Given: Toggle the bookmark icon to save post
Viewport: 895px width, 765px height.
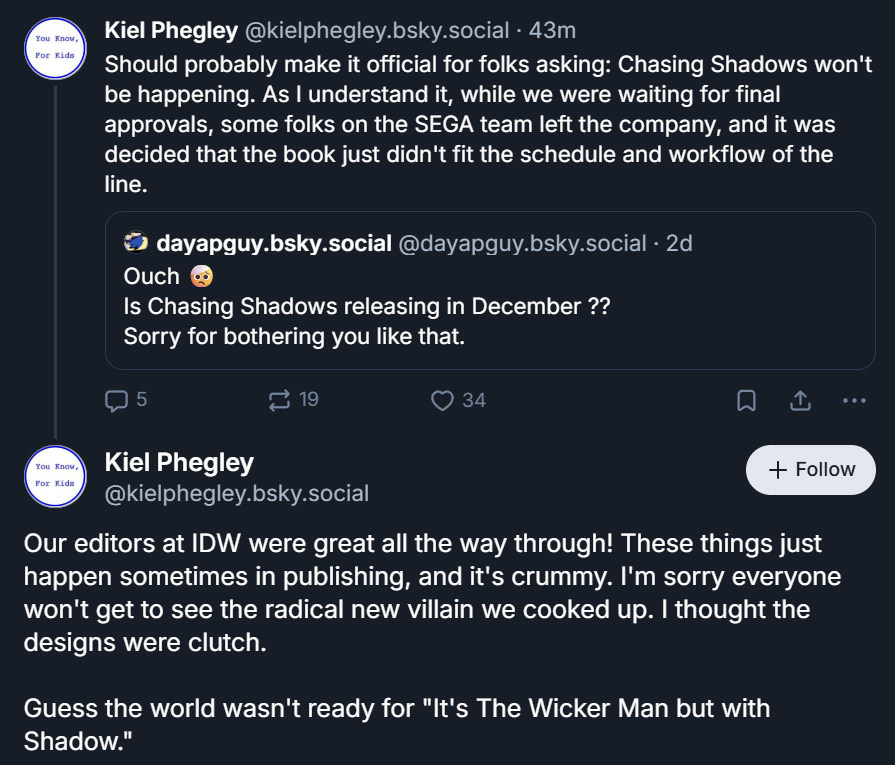Looking at the screenshot, I should [746, 400].
